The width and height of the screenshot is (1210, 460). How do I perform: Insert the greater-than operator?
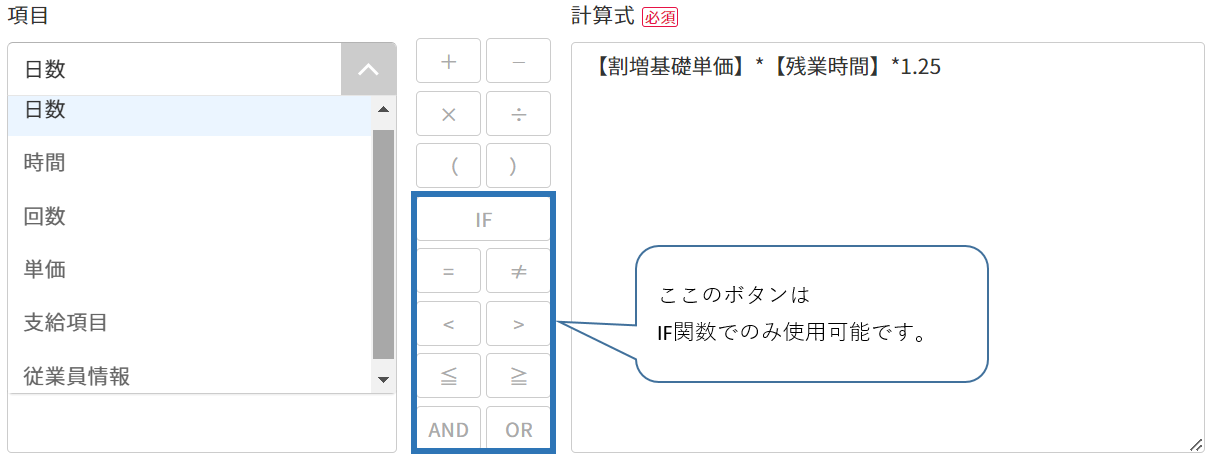[518, 324]
